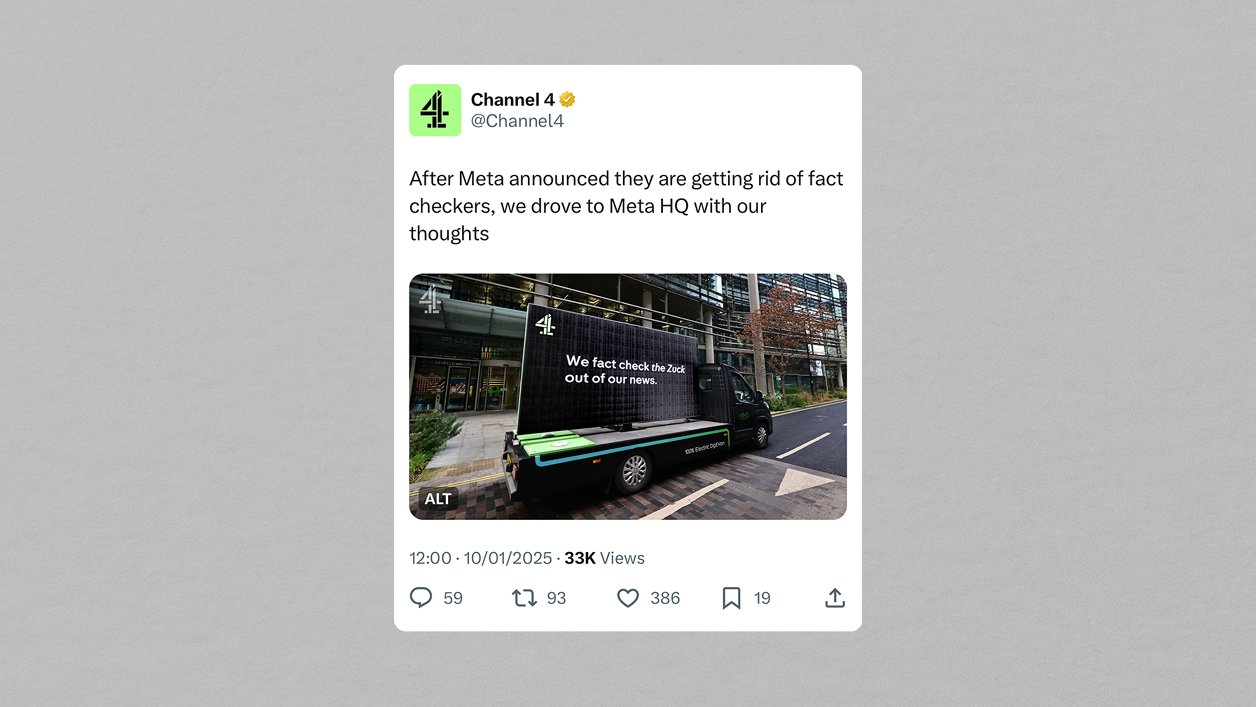Click the 19 bookmarks count

[x=762, y=598]
